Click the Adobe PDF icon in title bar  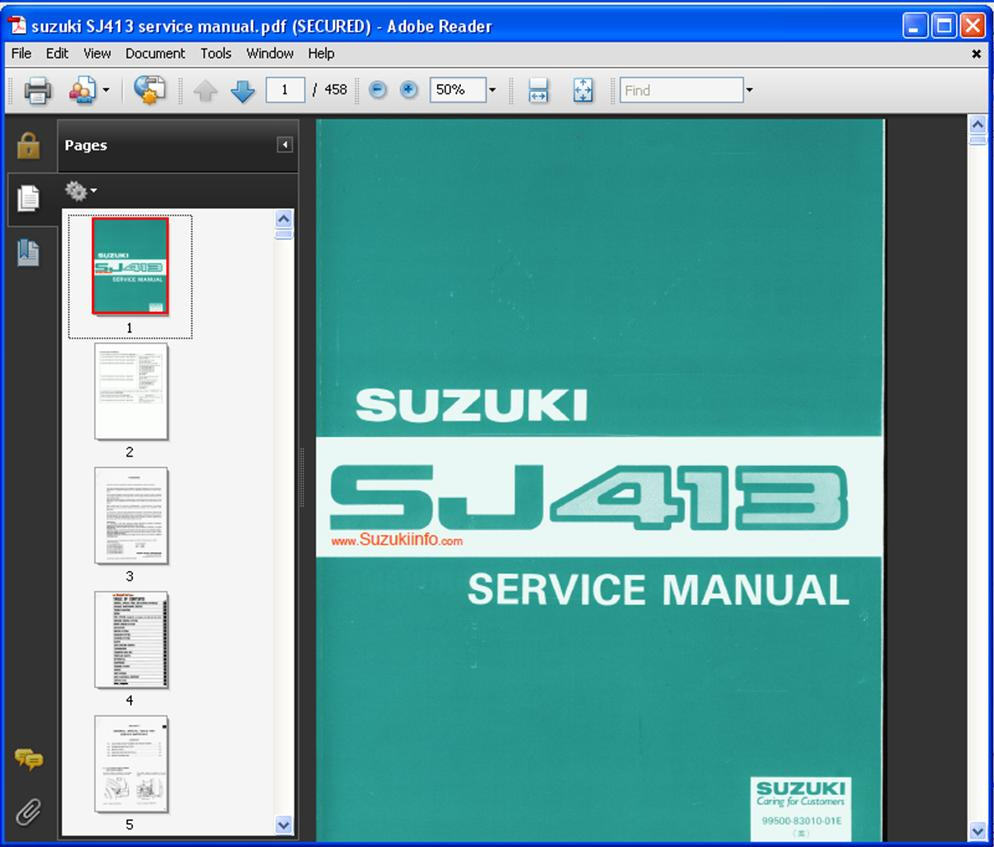coord(17,26)
